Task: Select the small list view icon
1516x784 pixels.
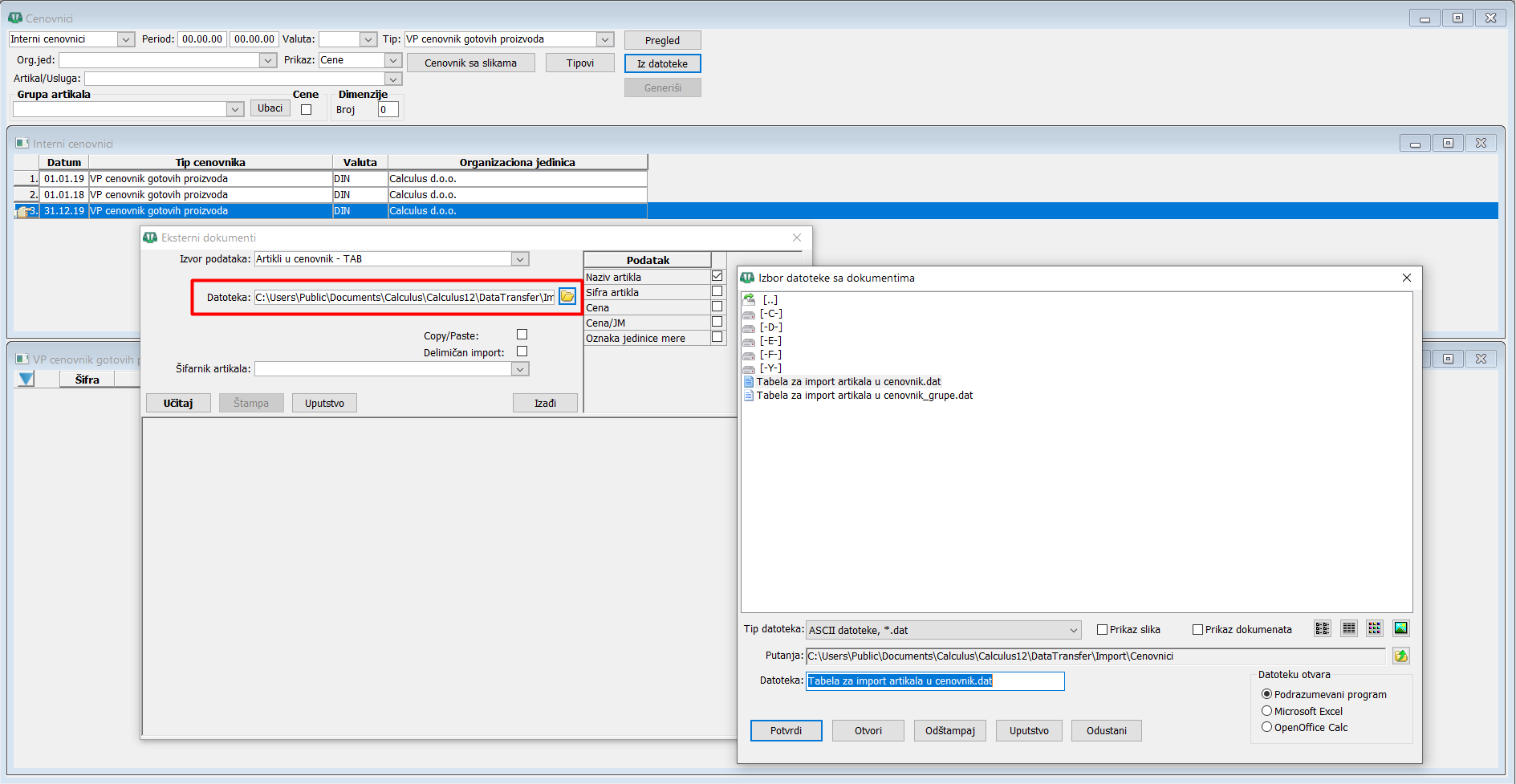Action: pos(1323,628)
